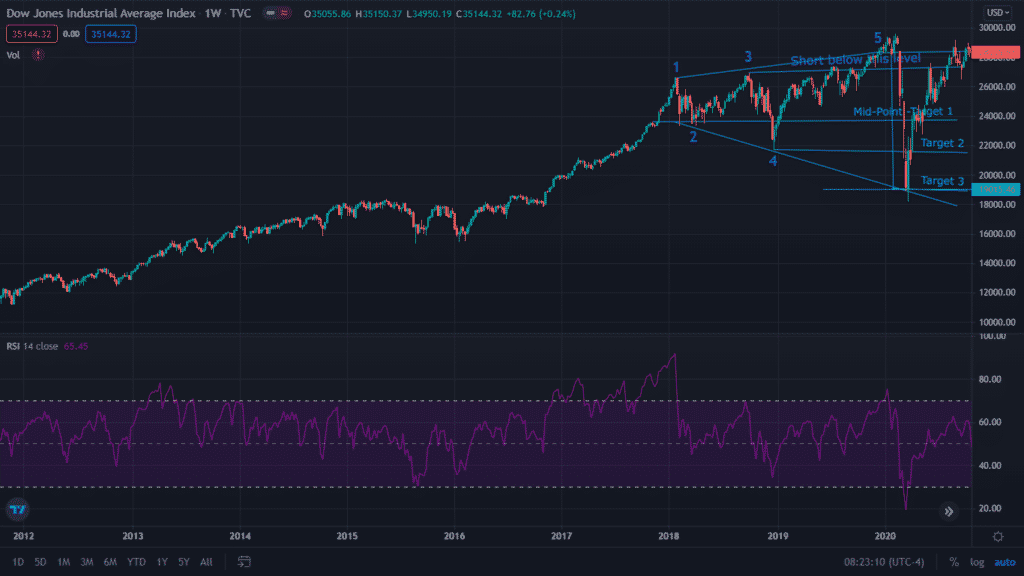
Task: Click the TVC exchange label in the chart legend
Action: pos(239,14)
